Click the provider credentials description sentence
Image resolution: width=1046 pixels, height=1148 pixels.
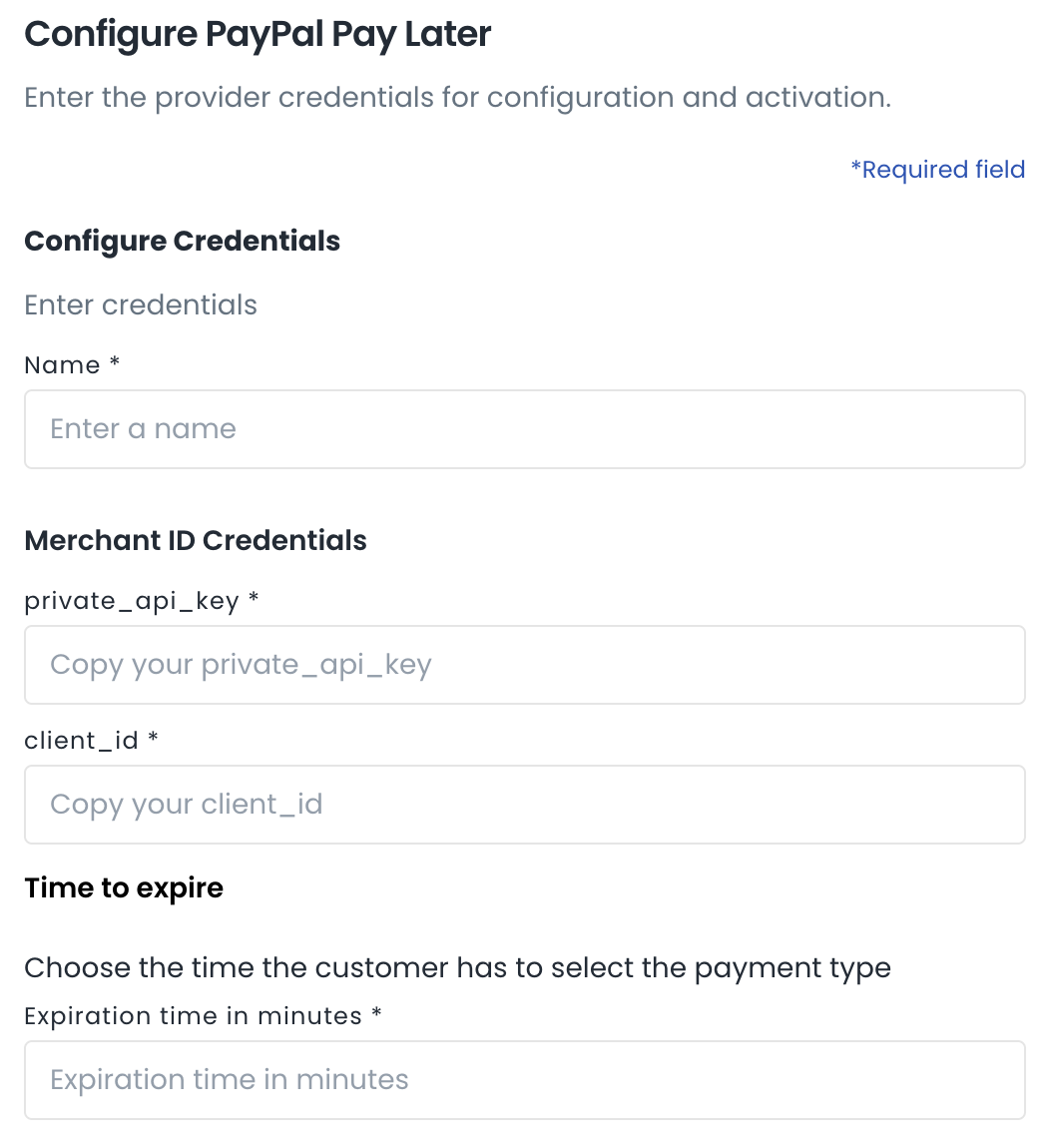pyautogui.click(x=457, y=98)
